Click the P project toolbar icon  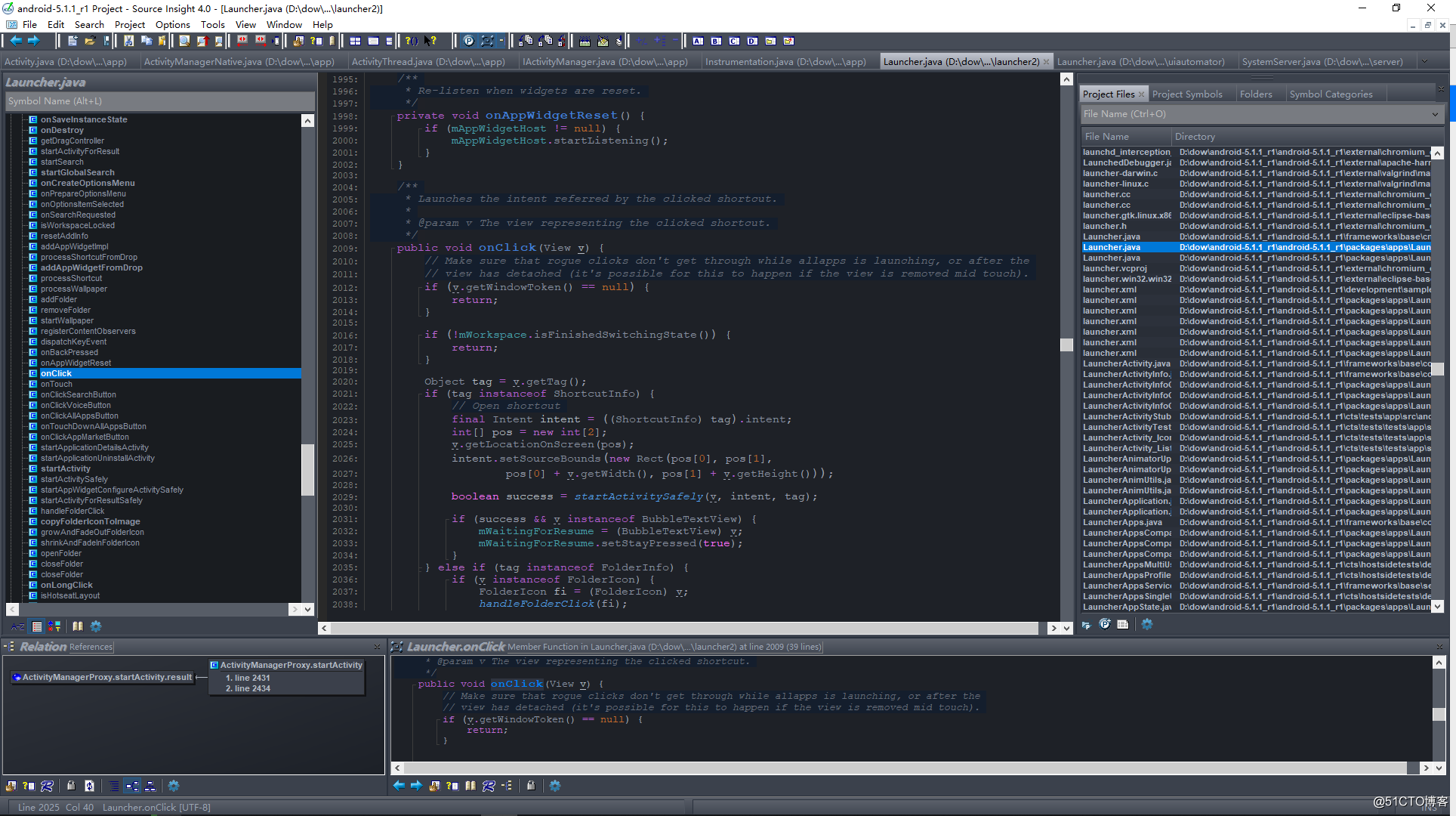pos(469,41)
